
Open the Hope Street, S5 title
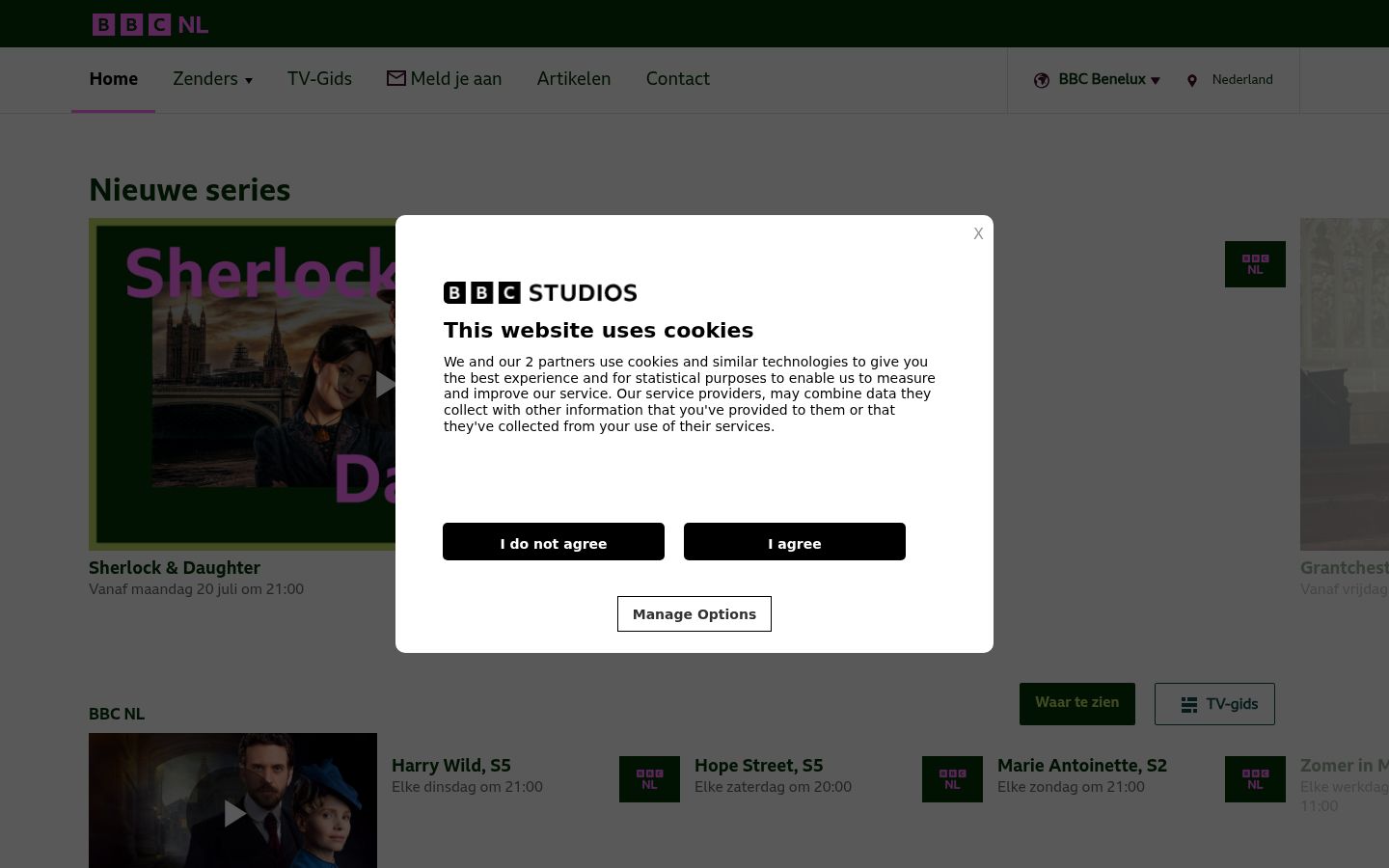click(x=759, y=766)
